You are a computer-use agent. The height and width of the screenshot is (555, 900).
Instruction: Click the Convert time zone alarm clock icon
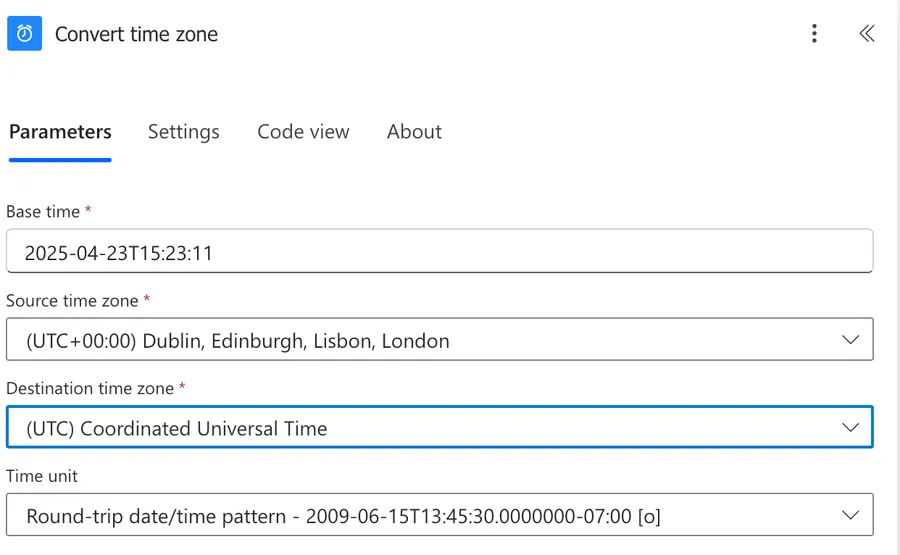pyautogui.click(x=25, y=34)
